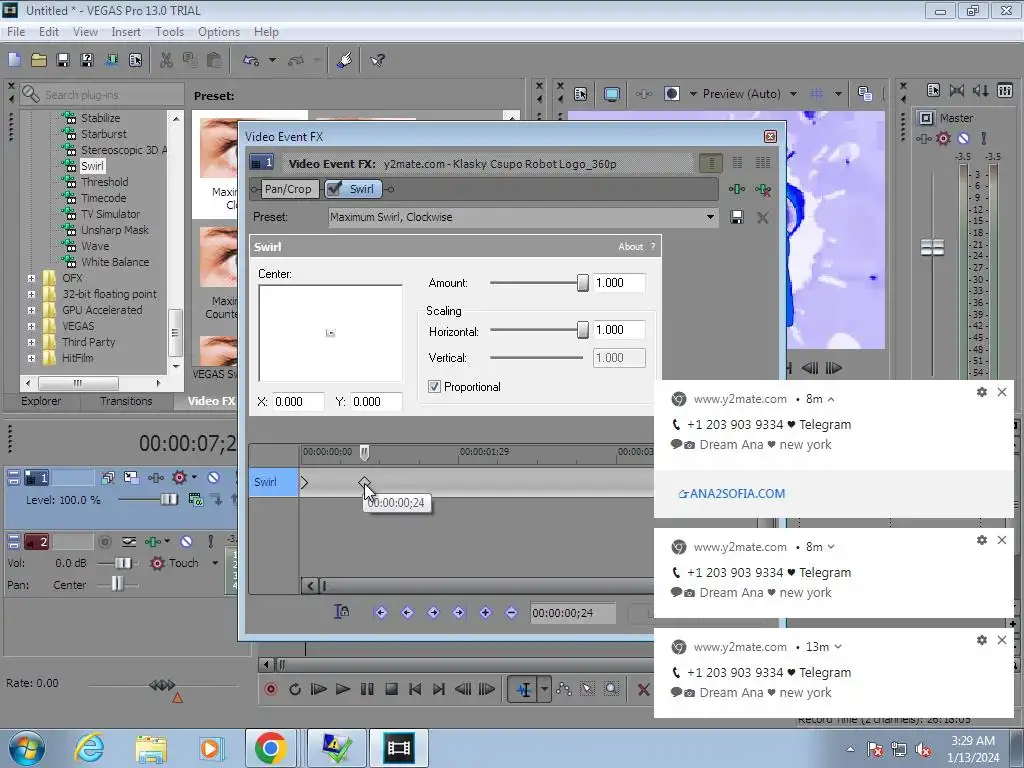
Task: Click the X center coordinate field
Action: click(298, 402)
